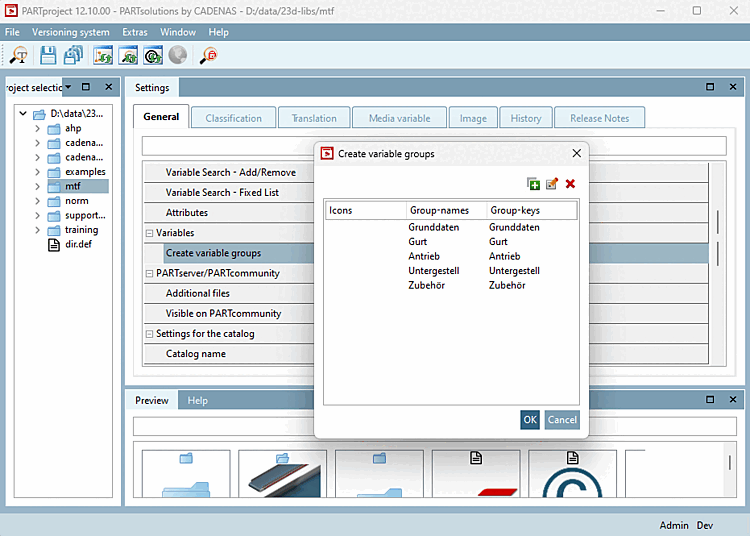
Task: Select the Catalog name row
Action: tap(196, 354)
